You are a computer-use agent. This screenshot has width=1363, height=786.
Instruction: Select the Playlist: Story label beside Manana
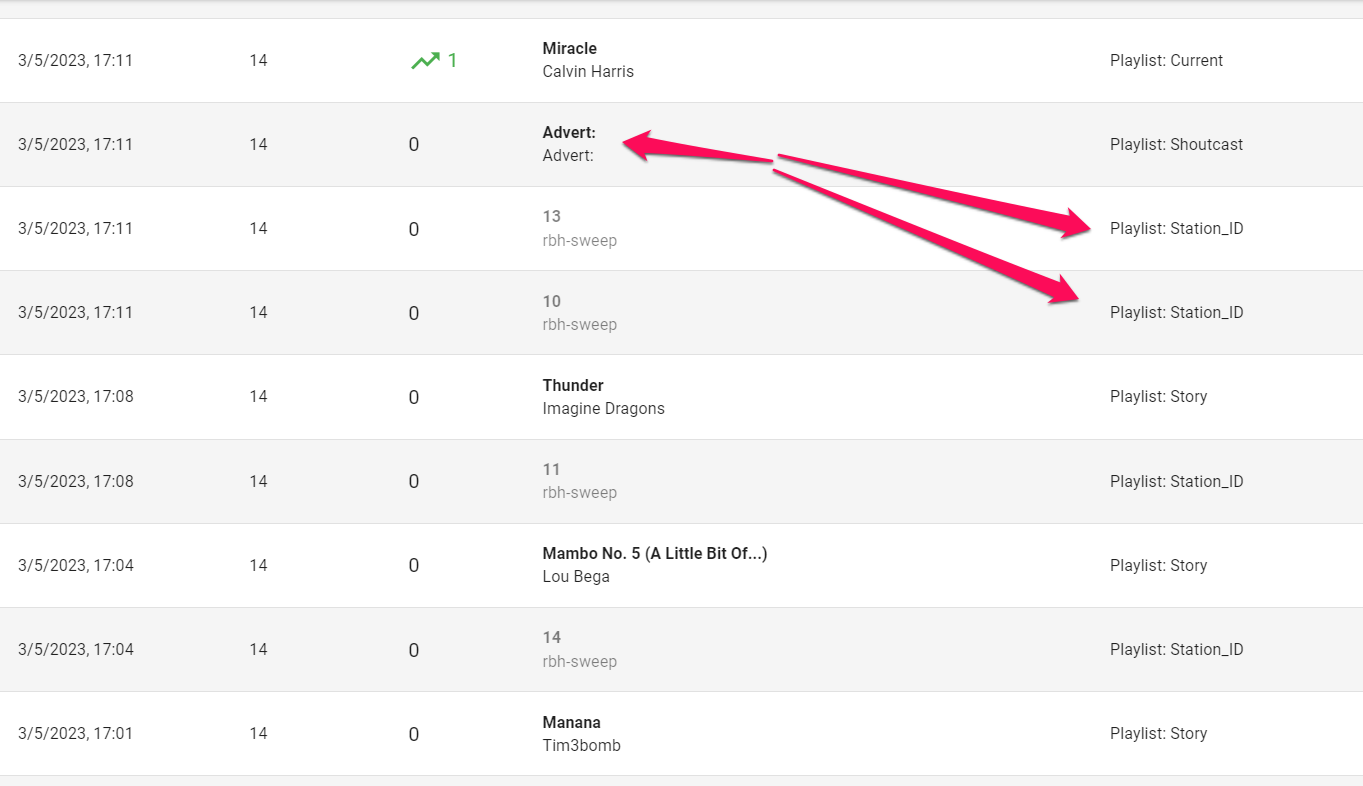pyautogui.click(x=1159, y=733)
